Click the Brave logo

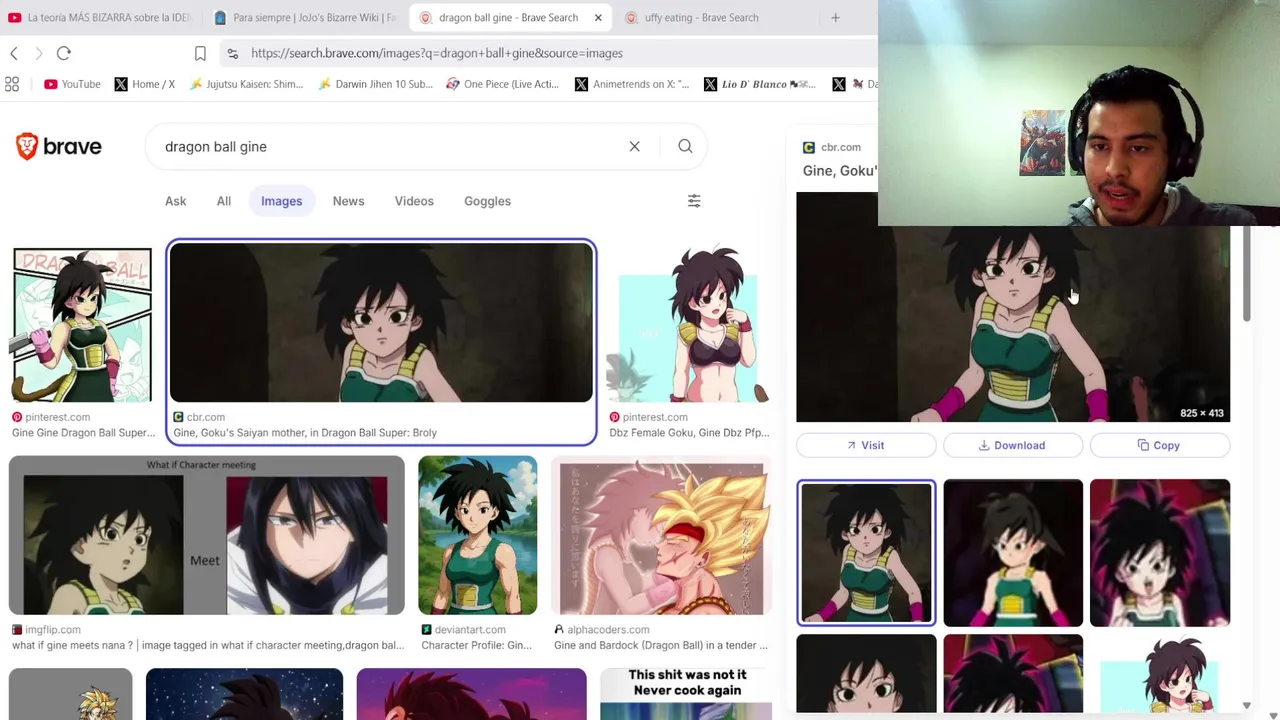point(59,146)
